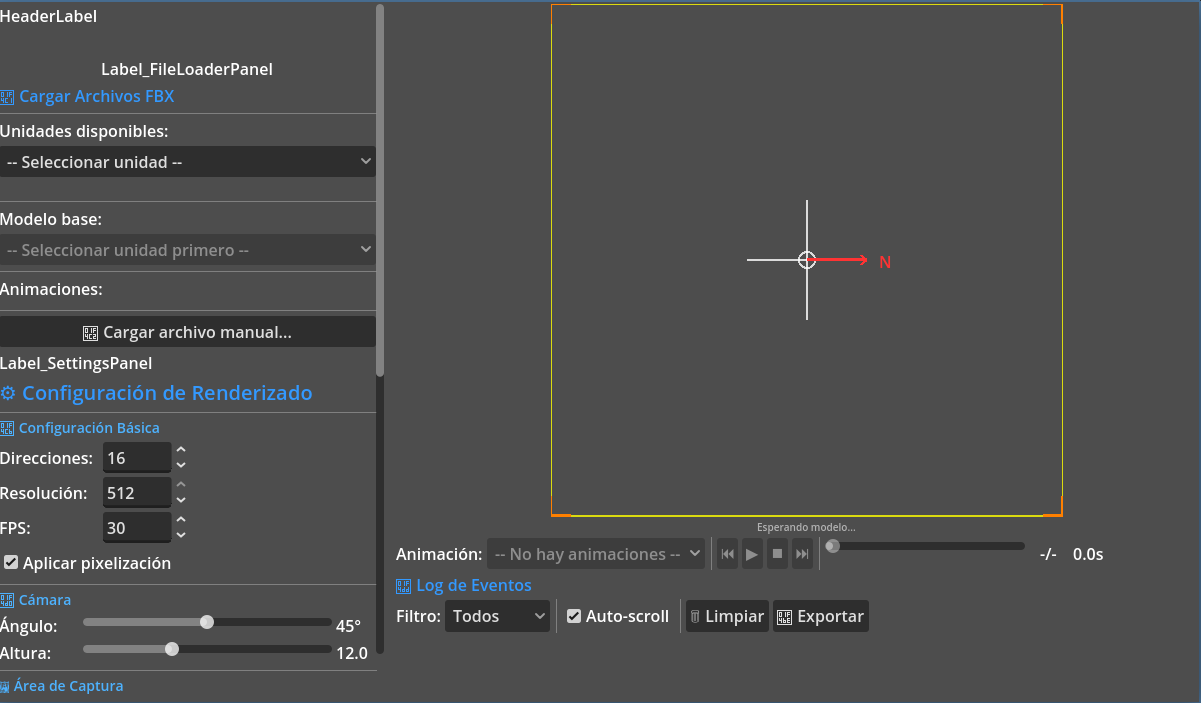This screenshot has width=1201, height=703.
Task: Increase the Direcciones value with up arrow
Action: point(181,451)
